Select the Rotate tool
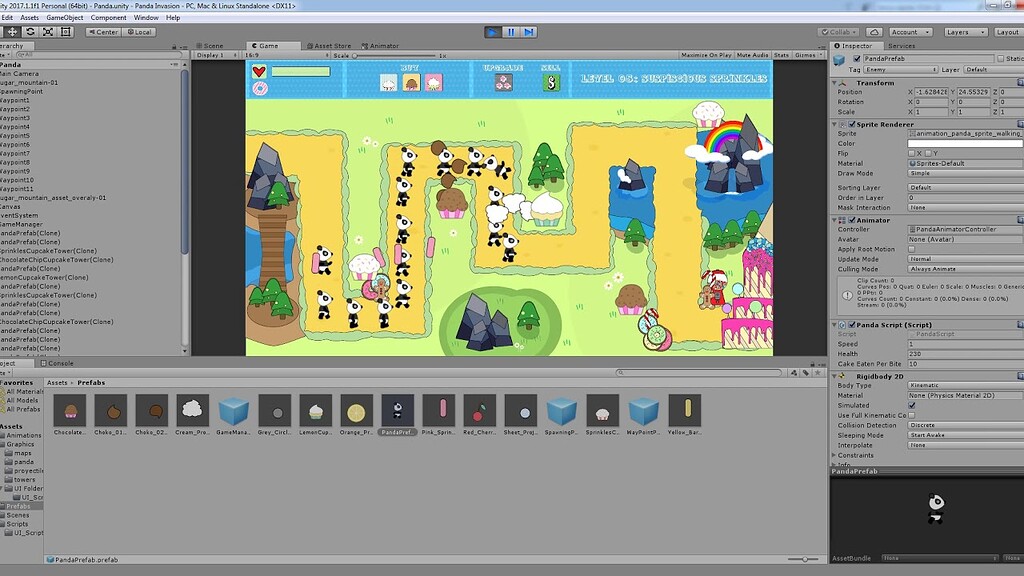This screenshot has height=576, width=1024. pyautogui.click(x=31, y=32)
